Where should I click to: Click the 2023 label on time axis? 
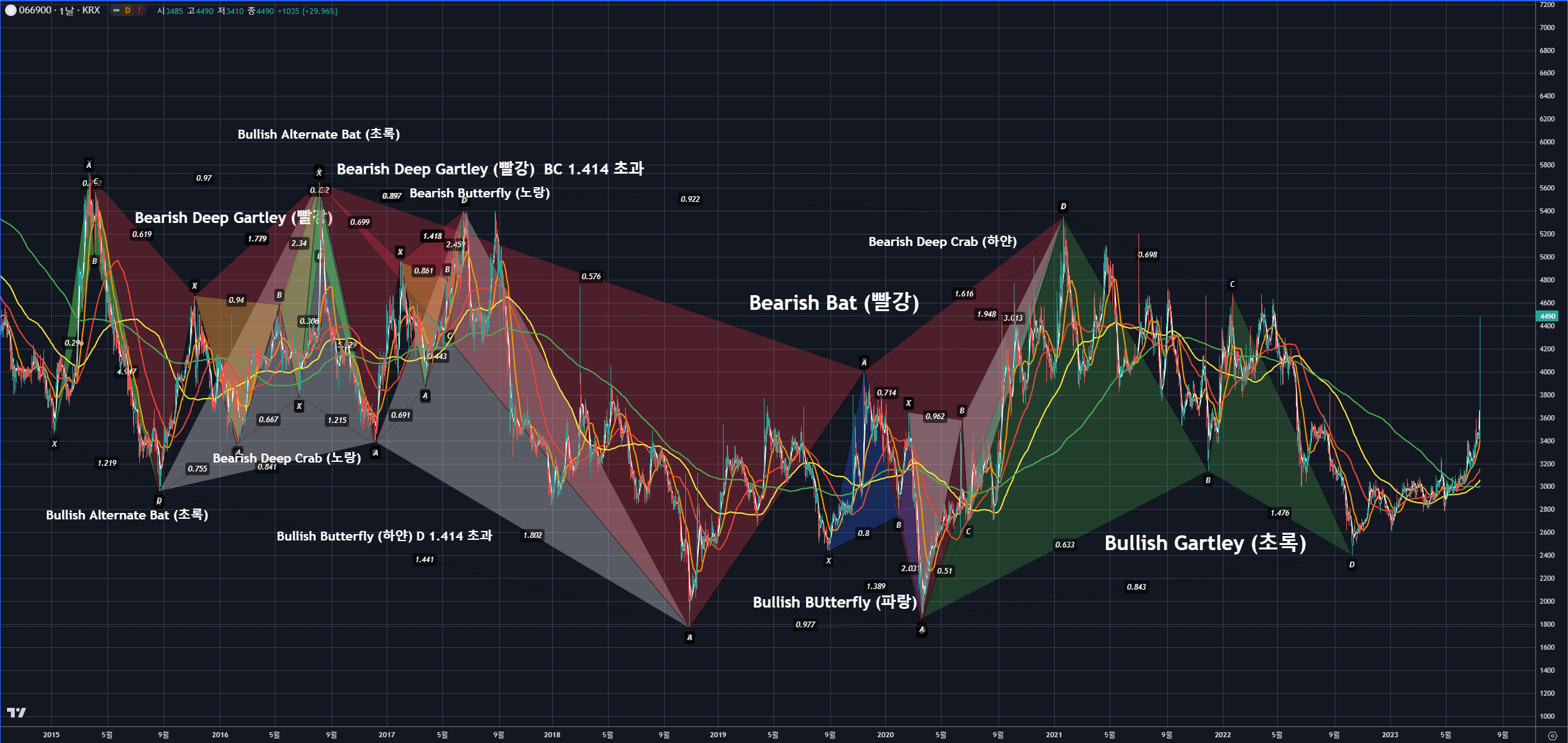(1390, 735)
